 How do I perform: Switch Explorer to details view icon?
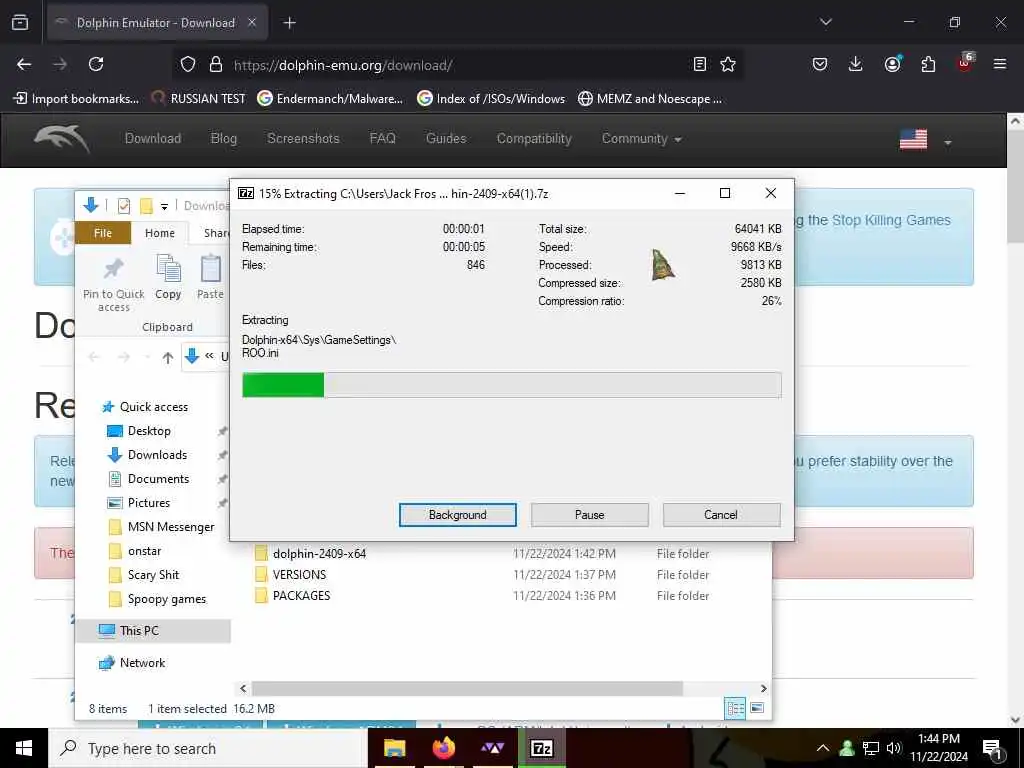pyautogui.click(x=735, y=707)
